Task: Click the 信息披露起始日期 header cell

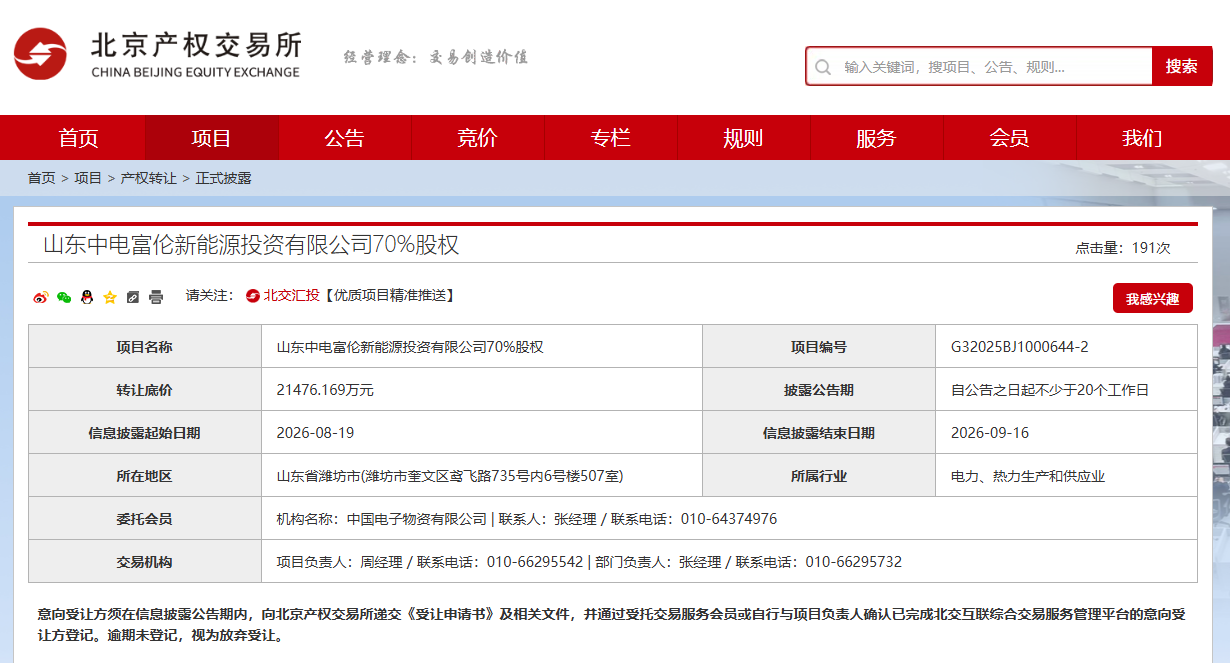Action: coord(145,433)
